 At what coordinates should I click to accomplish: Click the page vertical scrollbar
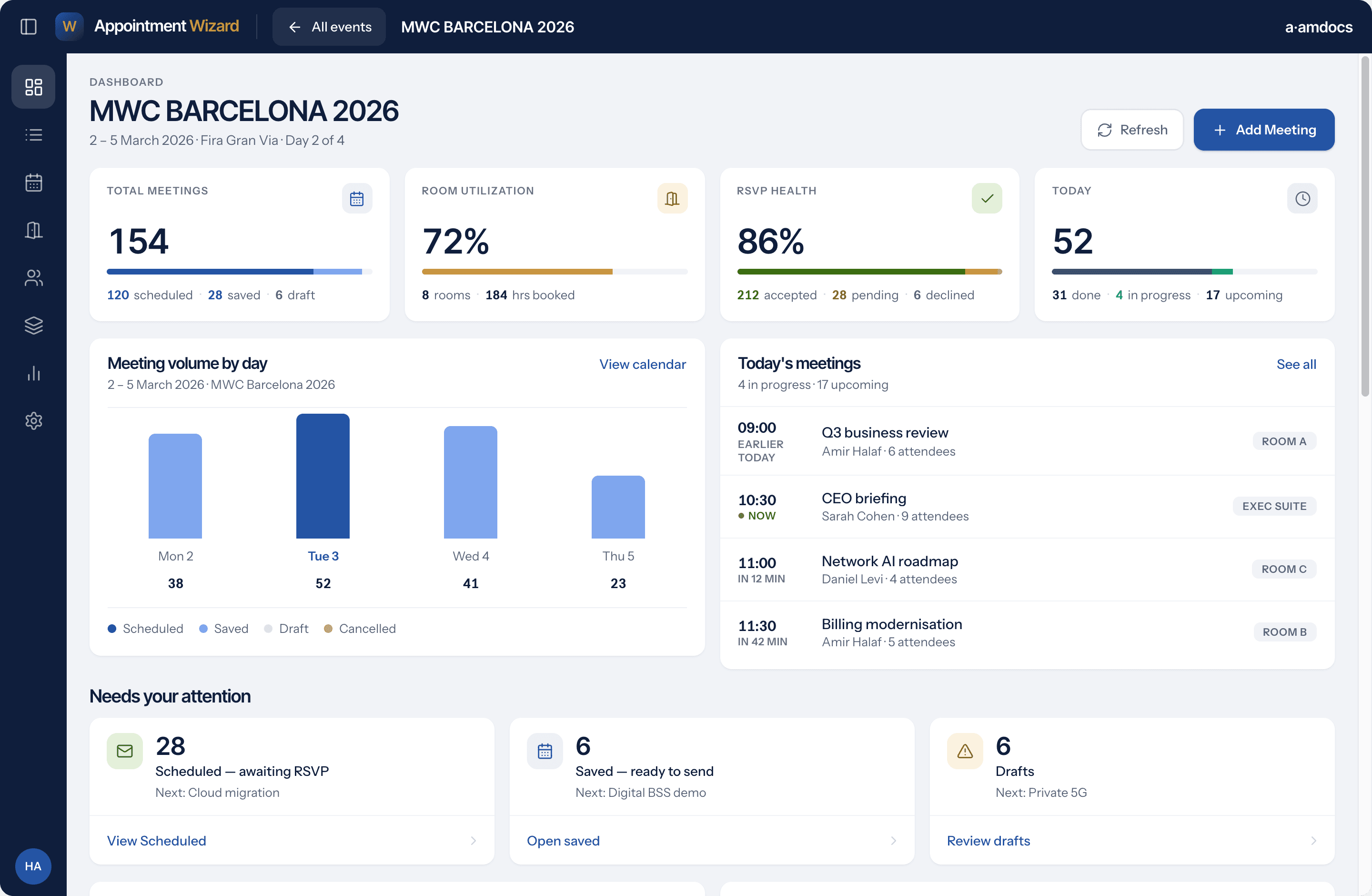coord(1364,226)
